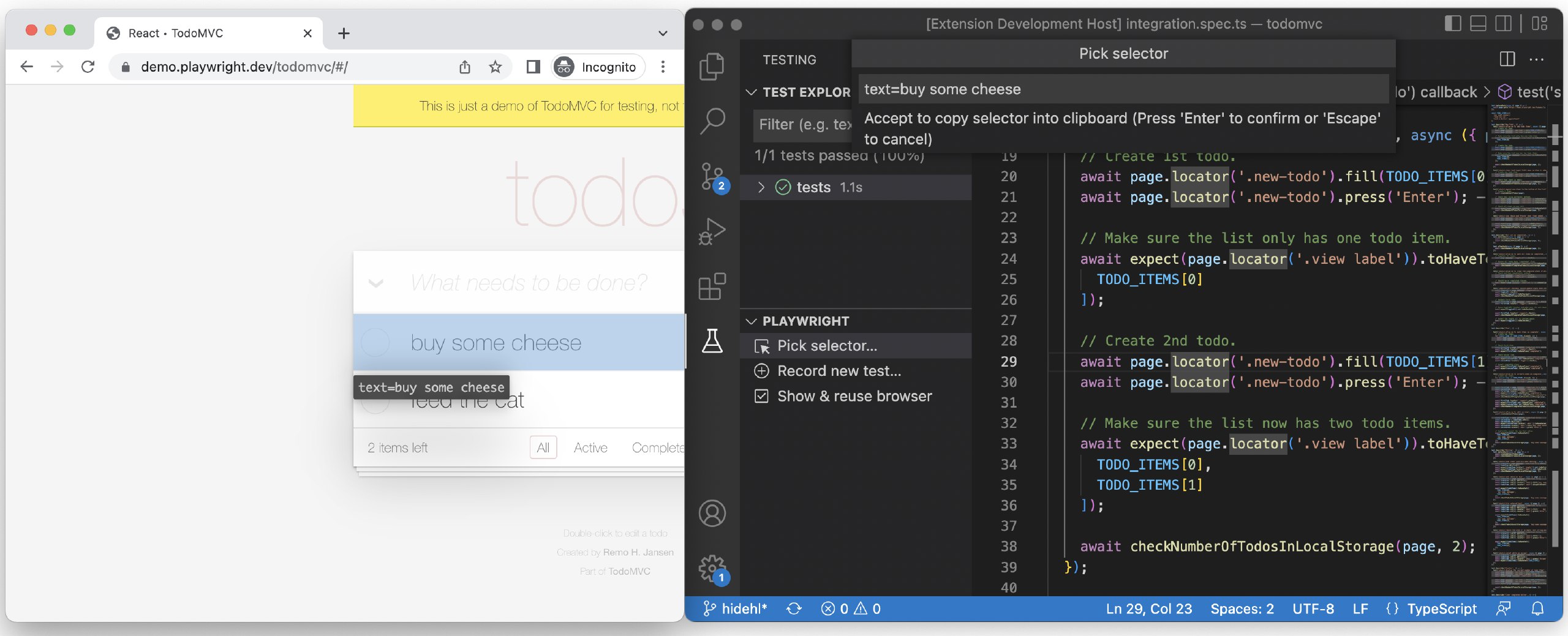Select encoding UTF-8 in status bar
Viewport: 1568px width, 636px height.
[x=1313, y=608]
